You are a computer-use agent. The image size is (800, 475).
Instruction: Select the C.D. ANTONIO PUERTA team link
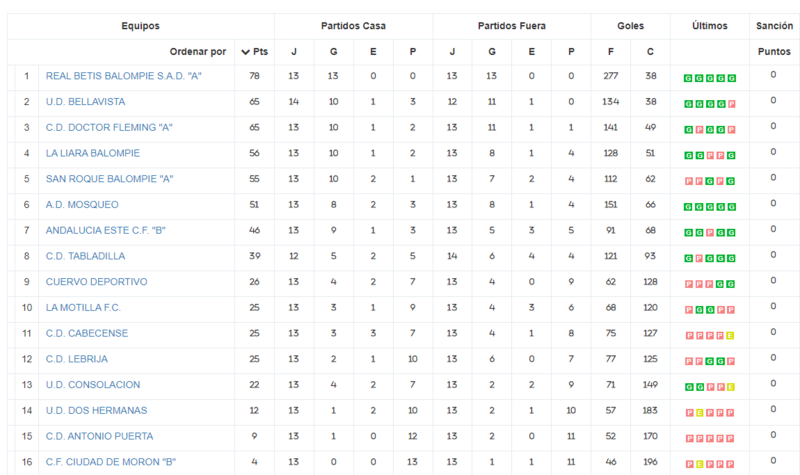pyautogui.click(x=99, y=436)
